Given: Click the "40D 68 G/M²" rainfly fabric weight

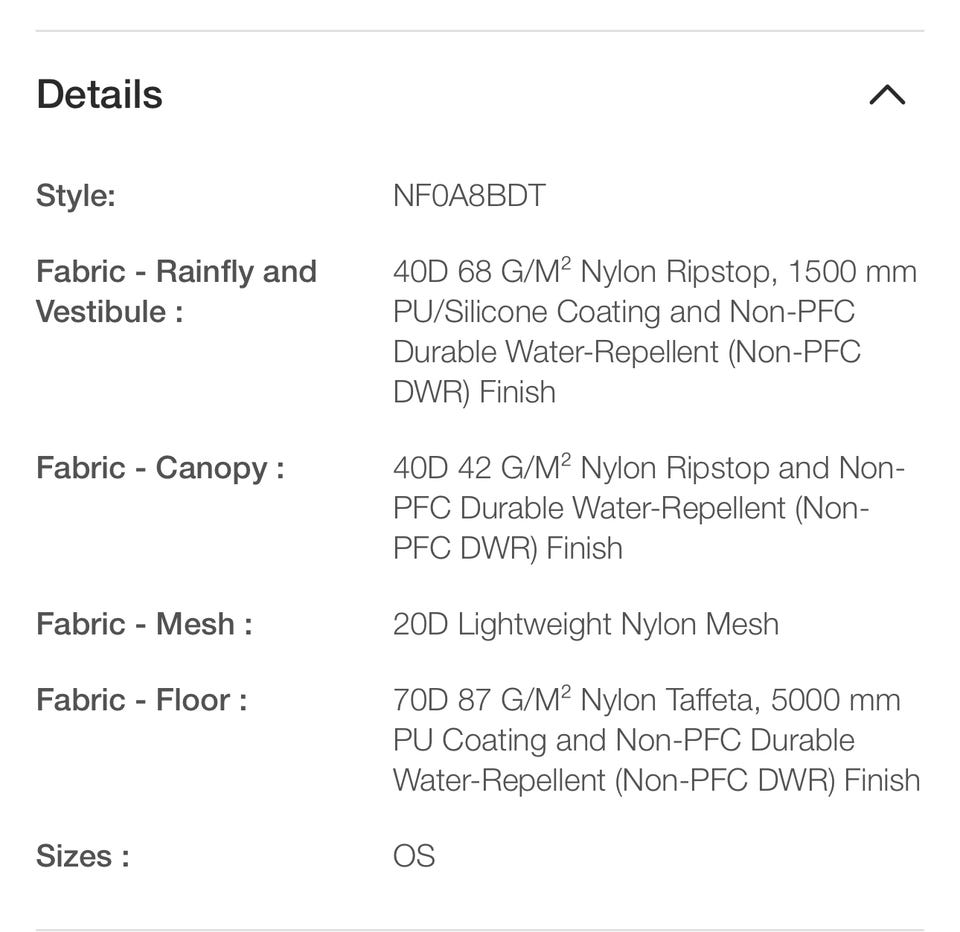Looking at the screenshot, I should [x=482, y=272].
